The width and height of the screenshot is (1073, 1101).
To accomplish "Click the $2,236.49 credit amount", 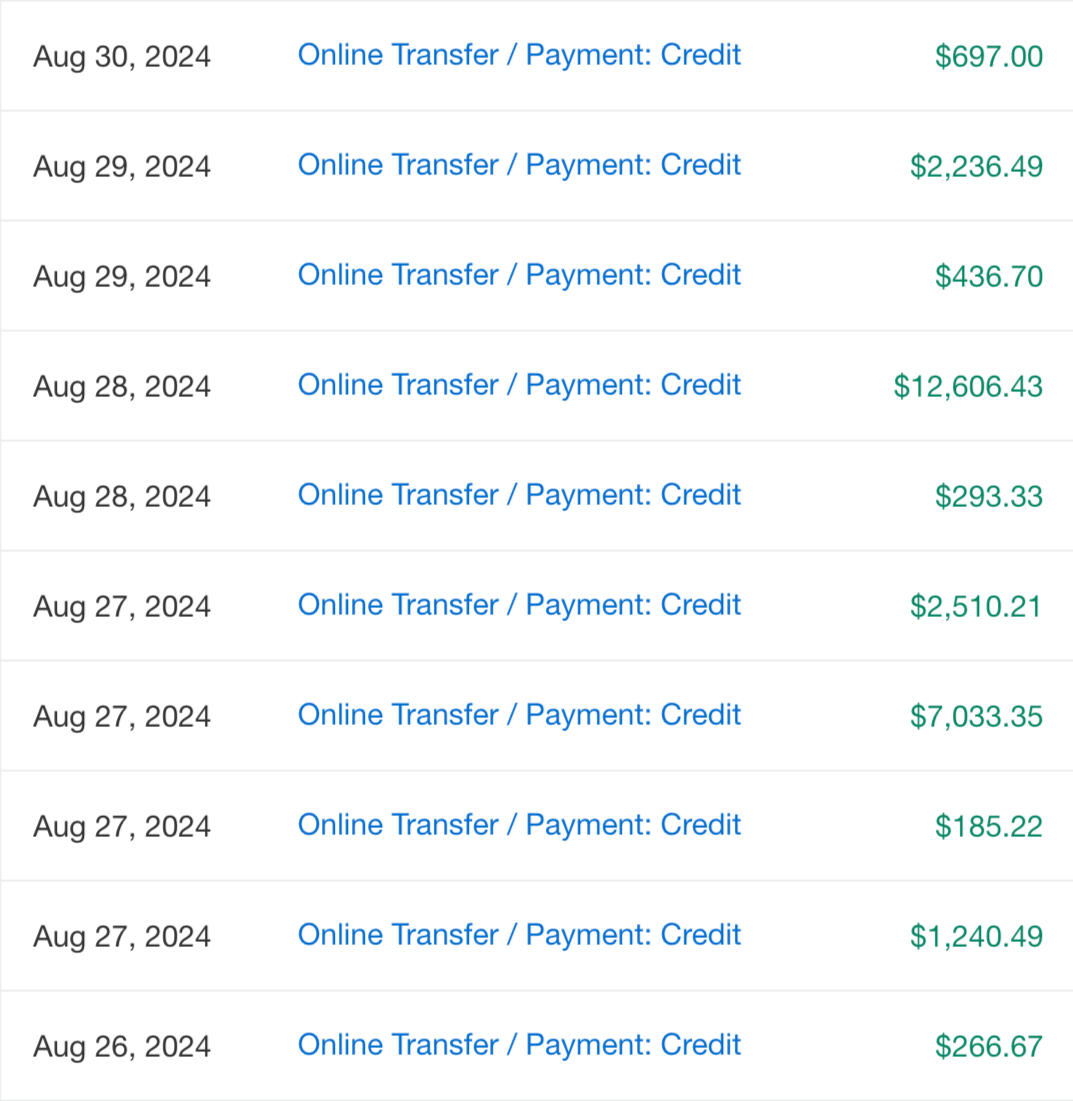I will (975, 166).
